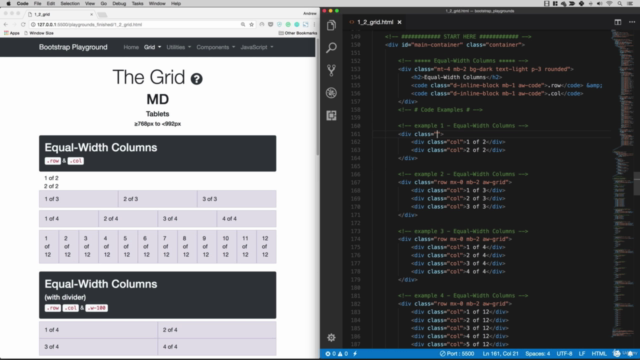Change language mode via HTML status item

point(599,353)
